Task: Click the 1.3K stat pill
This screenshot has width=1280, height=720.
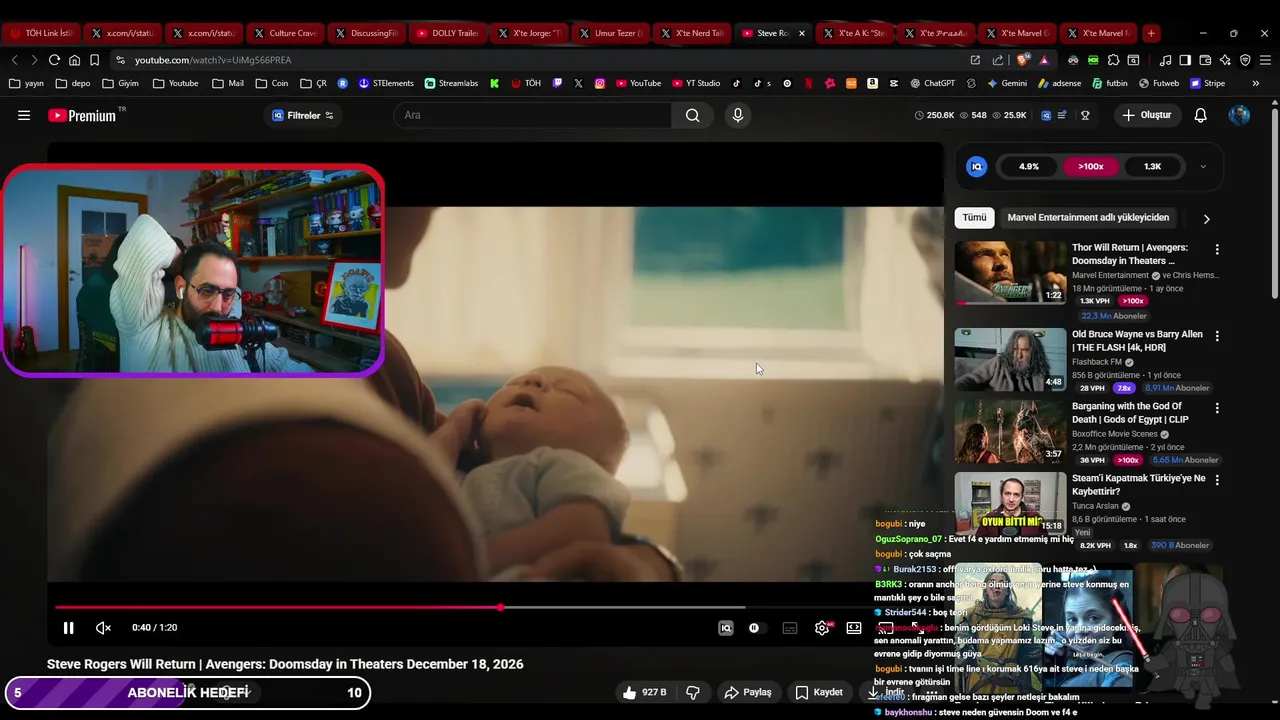Action: pos(1153,167)
